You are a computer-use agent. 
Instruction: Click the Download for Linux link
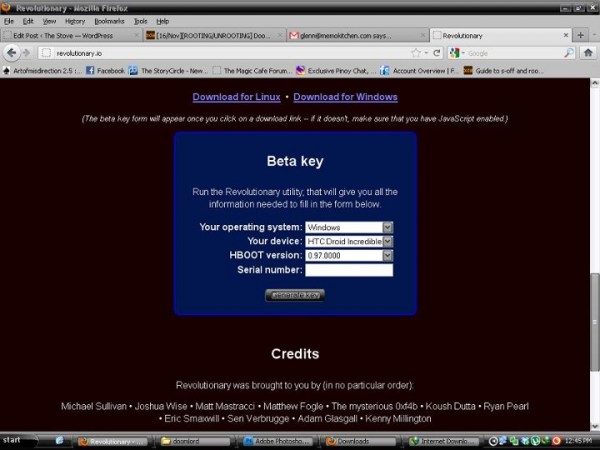(236, 97)
